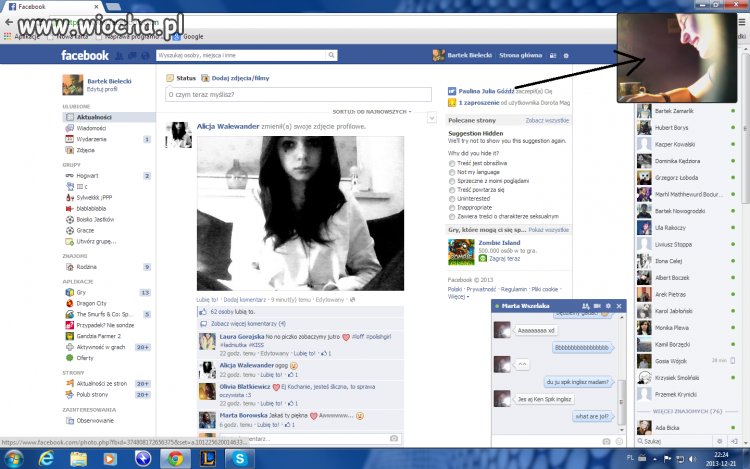
Task: Click Windows Start button
Action: (x=13, y=459)
